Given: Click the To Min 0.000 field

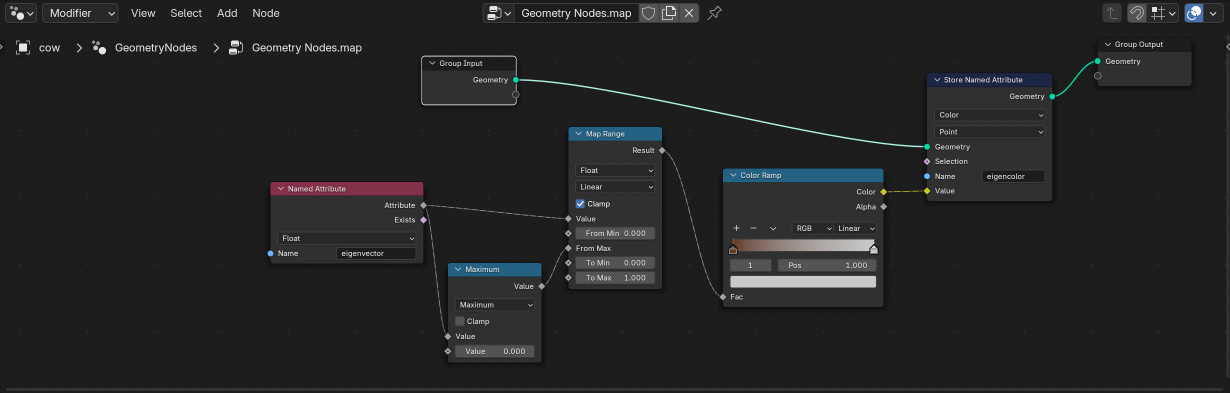Looking at the screenshot, I should point(615,263).
